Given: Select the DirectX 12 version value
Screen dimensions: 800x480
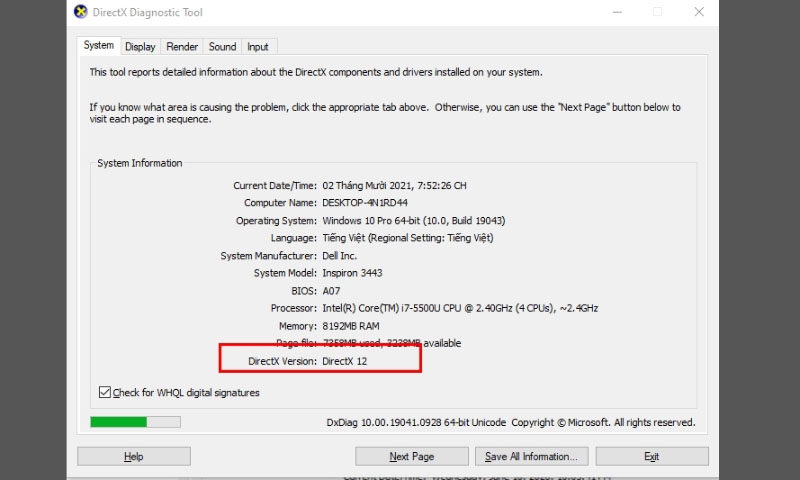Looking at the screenshot, I should (344, 361).
